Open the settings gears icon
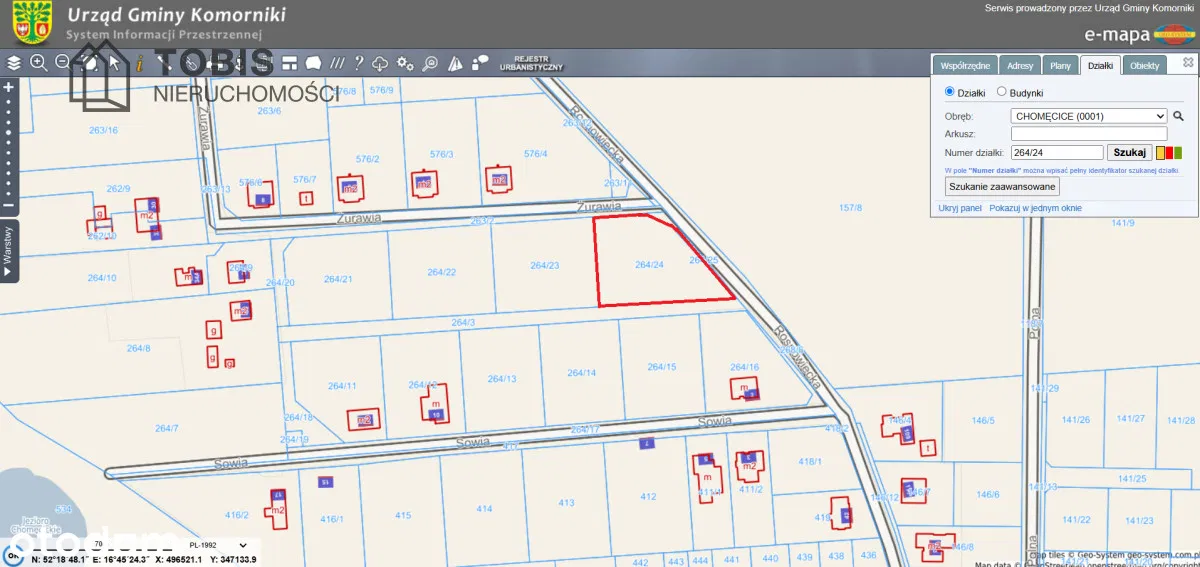This screenshot has width=1200, height=567. coord(405,63)
